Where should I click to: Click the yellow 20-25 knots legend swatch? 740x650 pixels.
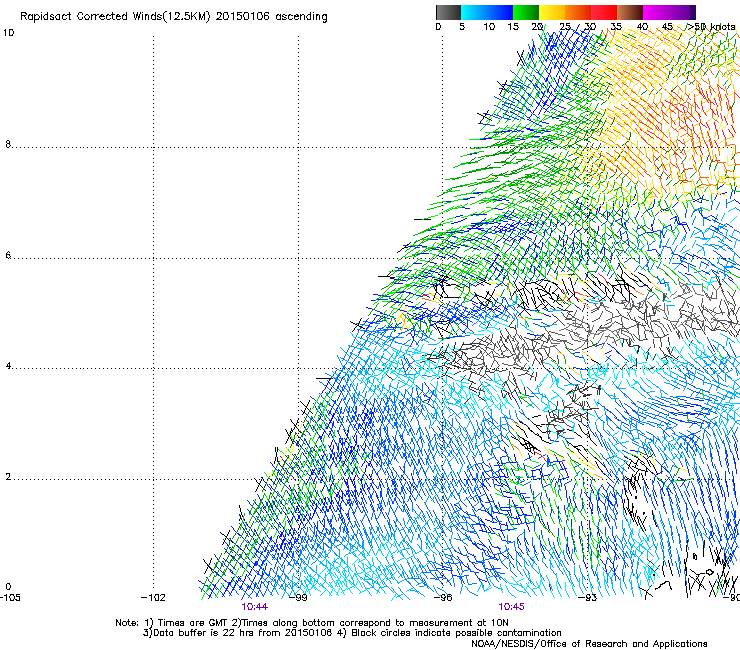pos(552,12)
